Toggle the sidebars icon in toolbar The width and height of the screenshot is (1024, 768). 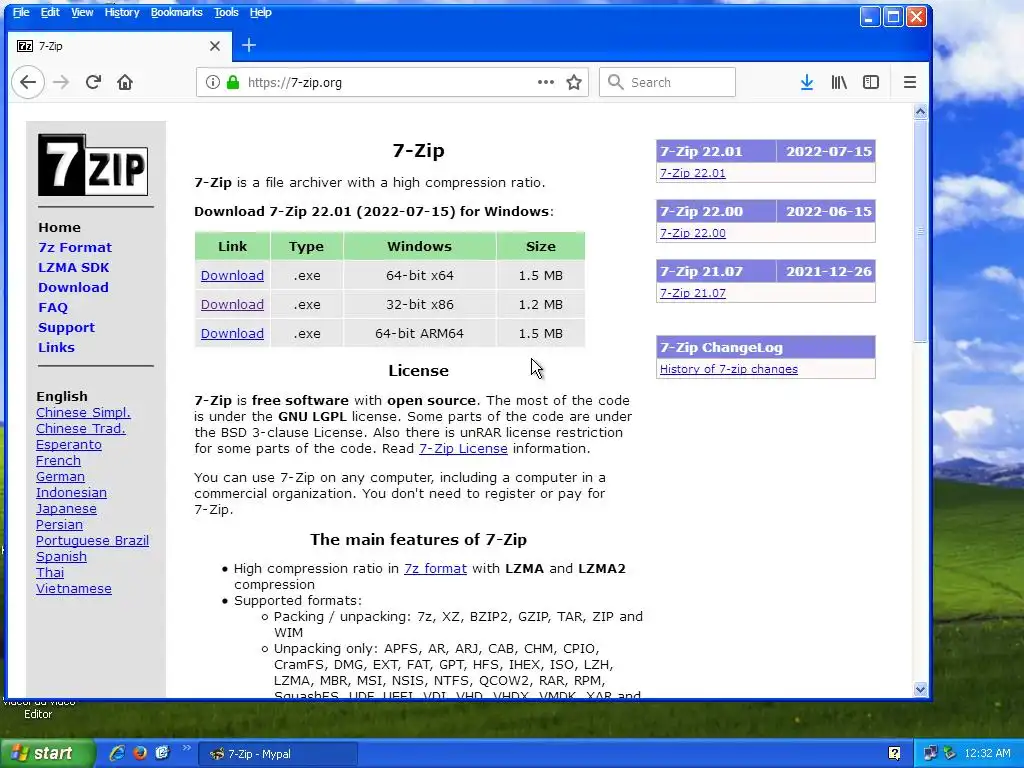tap(871, 82)
